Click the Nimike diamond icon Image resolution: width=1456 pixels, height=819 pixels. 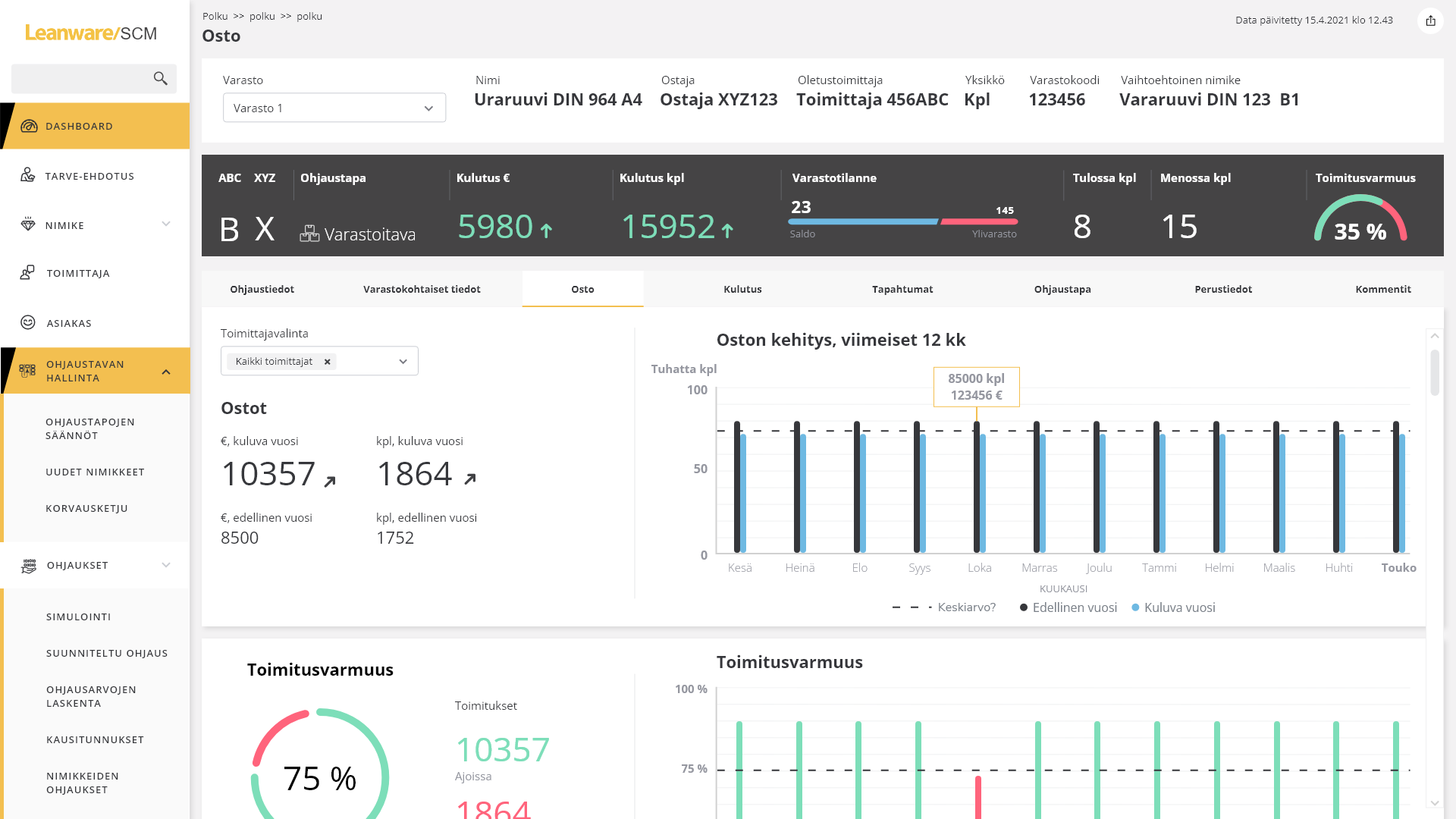point(28,224)
